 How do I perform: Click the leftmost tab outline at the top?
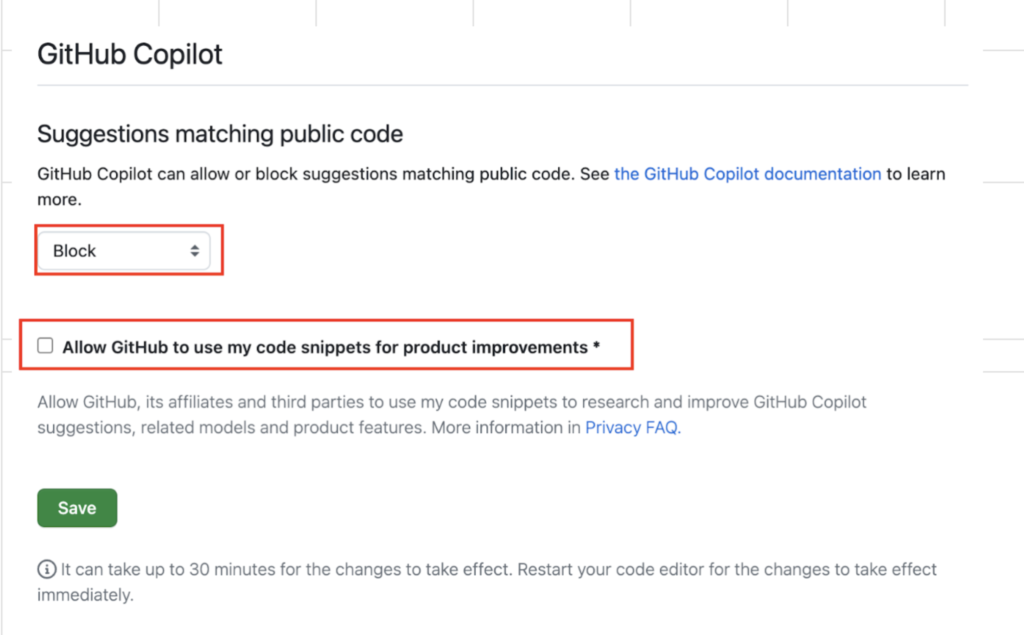click(80, 8)
